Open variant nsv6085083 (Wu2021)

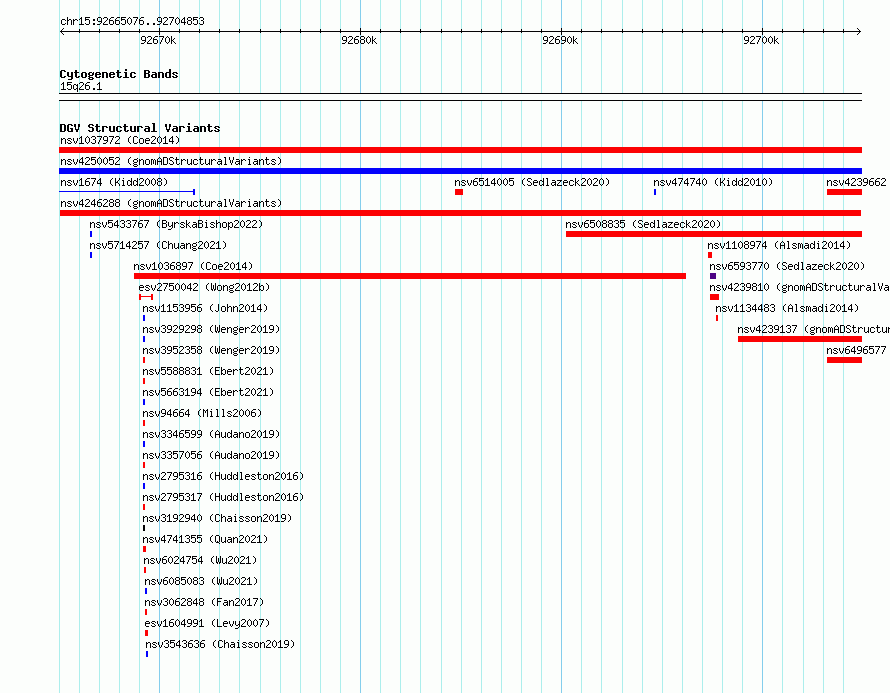pos(201,581)
